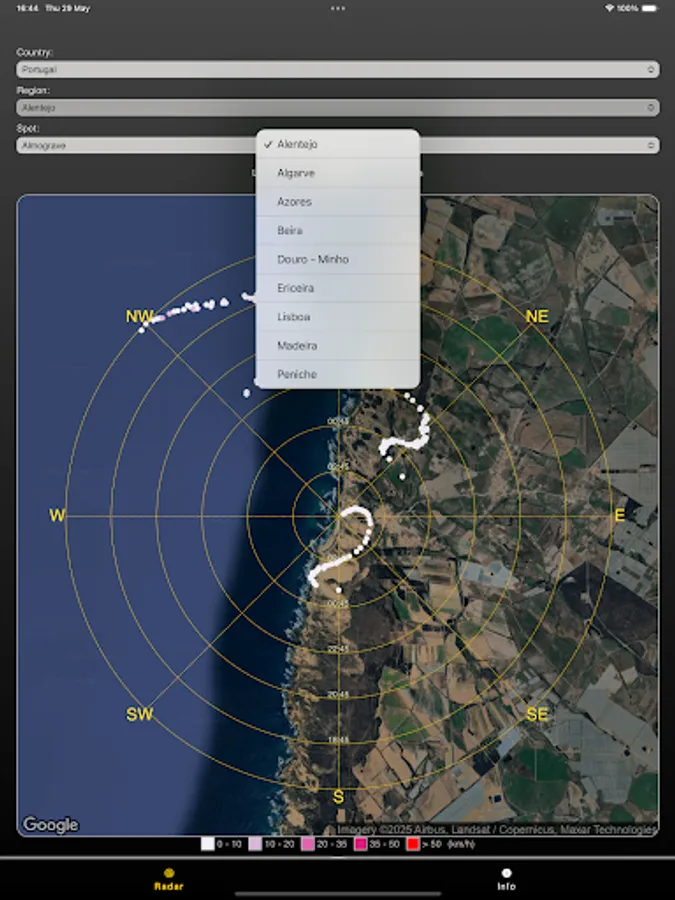Click the Country dropdown chevron arrows
Viewport: 675px width, 900px height.
650,69
